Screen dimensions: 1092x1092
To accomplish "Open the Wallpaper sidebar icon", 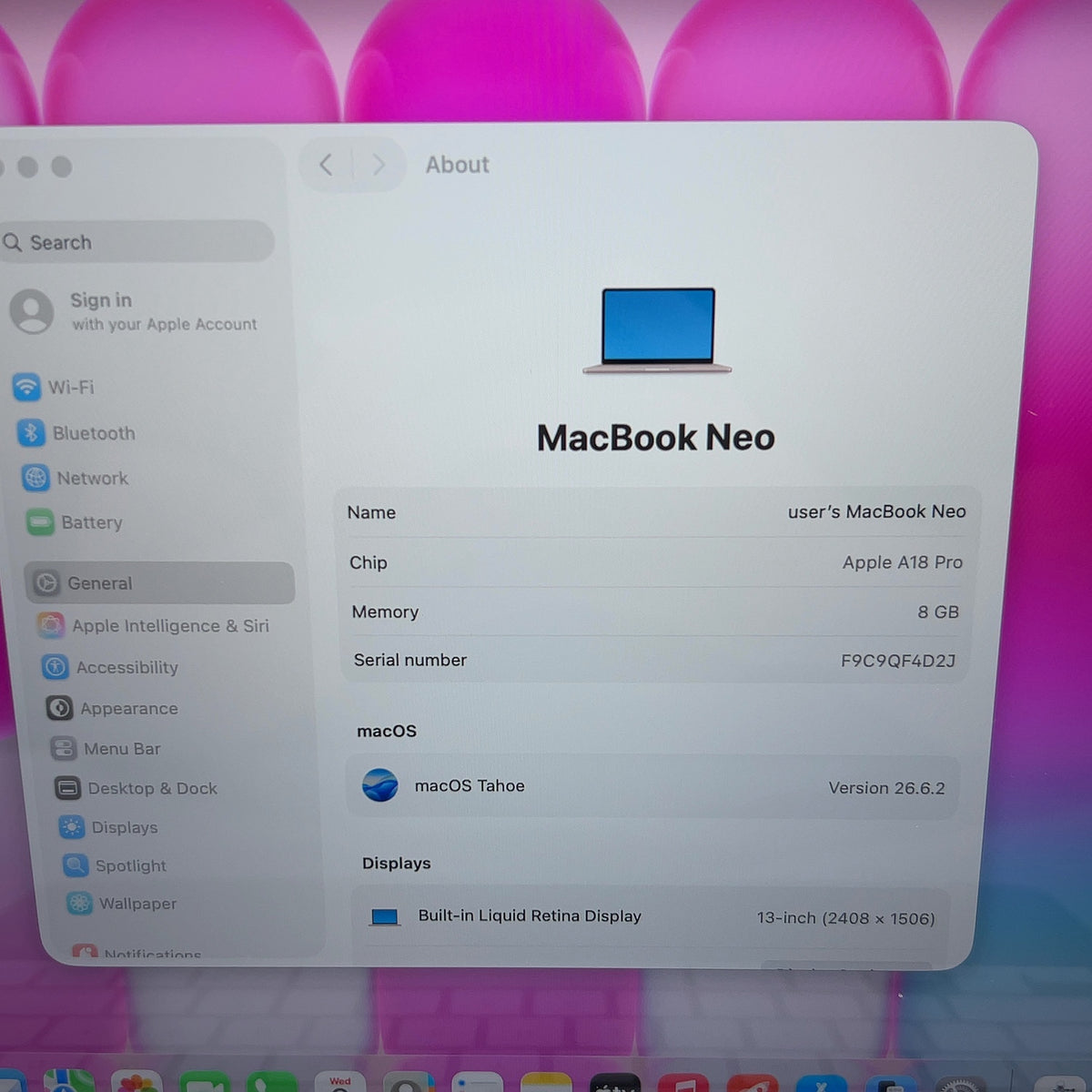I will [79, 904].
